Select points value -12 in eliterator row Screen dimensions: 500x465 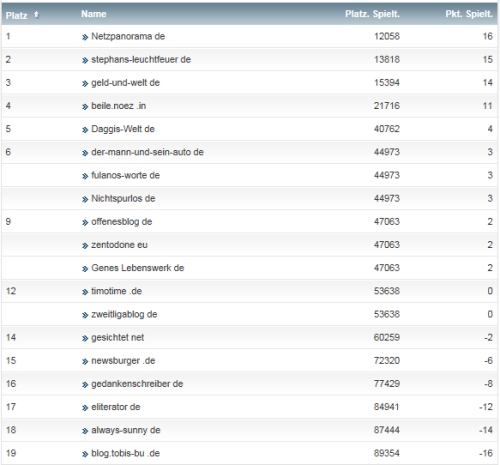tap(486, 407)
